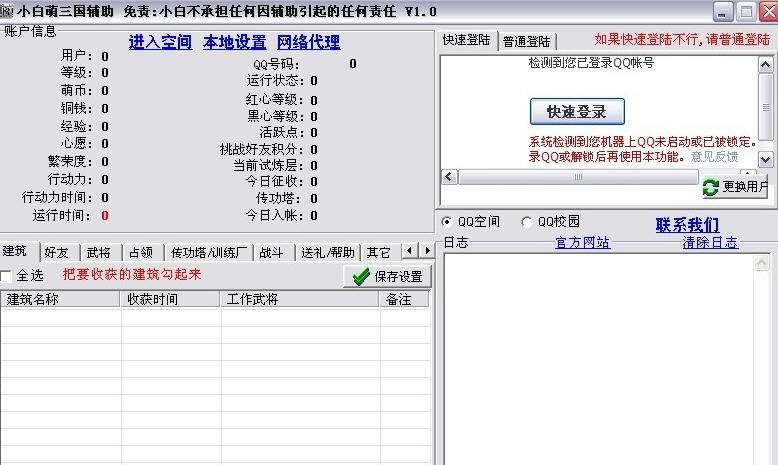This screenshot has width=778, height=465.
Task: Click the login panel scrollbar down arrow
Action: click(766, 159)
